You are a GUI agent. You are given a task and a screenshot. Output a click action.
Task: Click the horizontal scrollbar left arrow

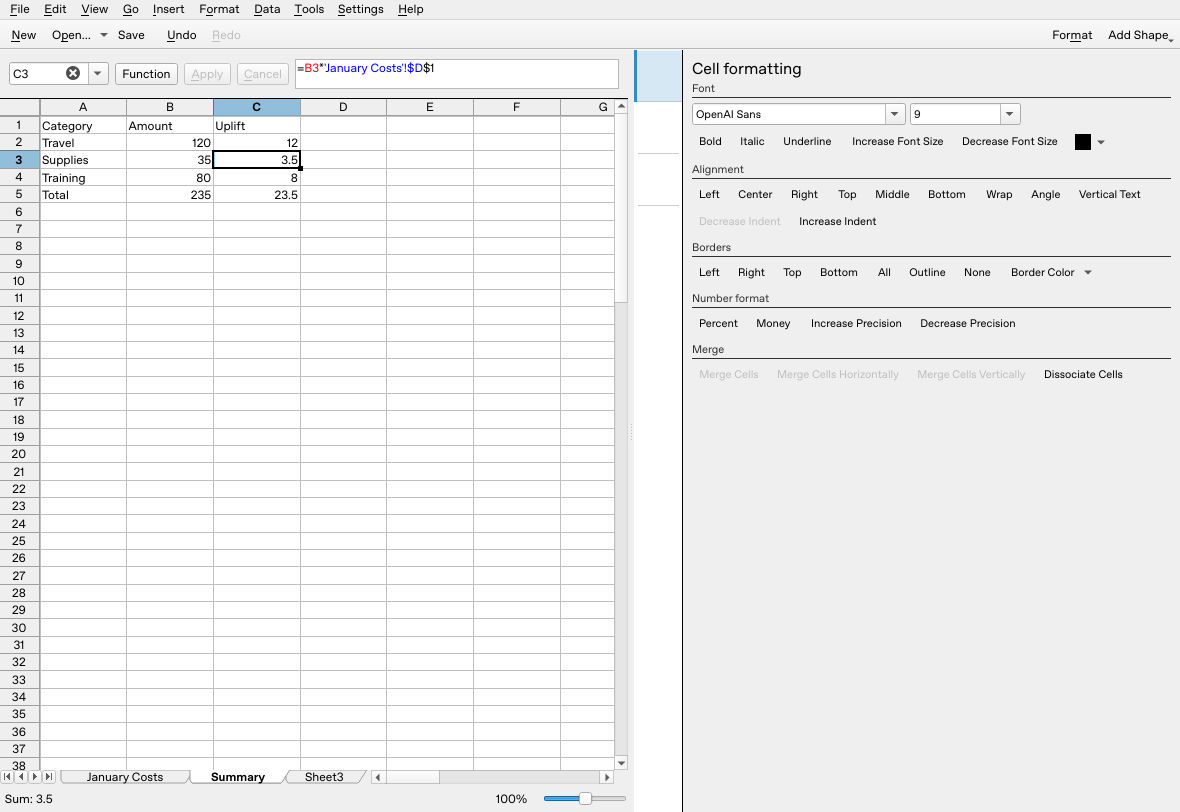(378, 777)
